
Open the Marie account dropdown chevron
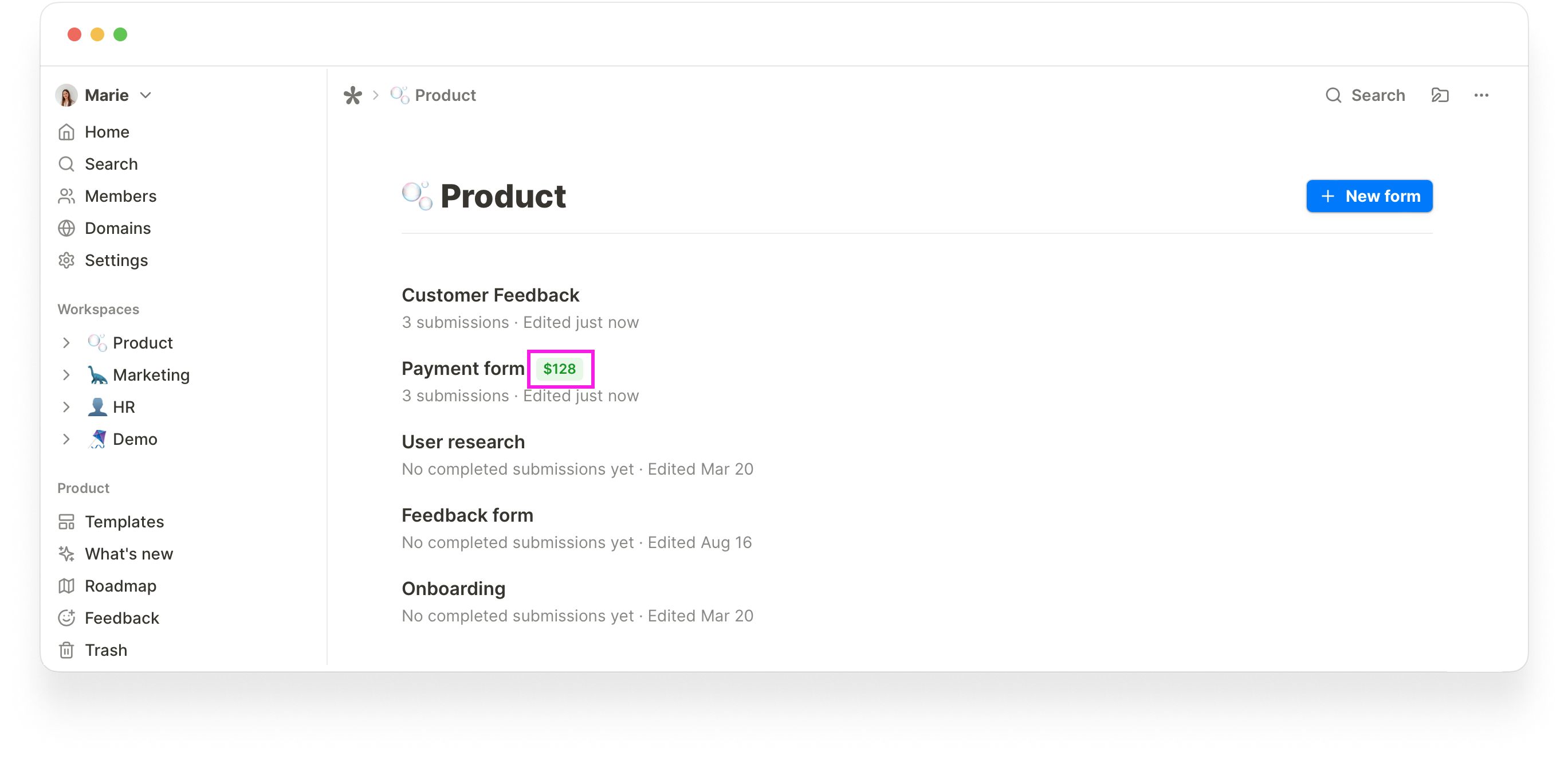(146, 96)
